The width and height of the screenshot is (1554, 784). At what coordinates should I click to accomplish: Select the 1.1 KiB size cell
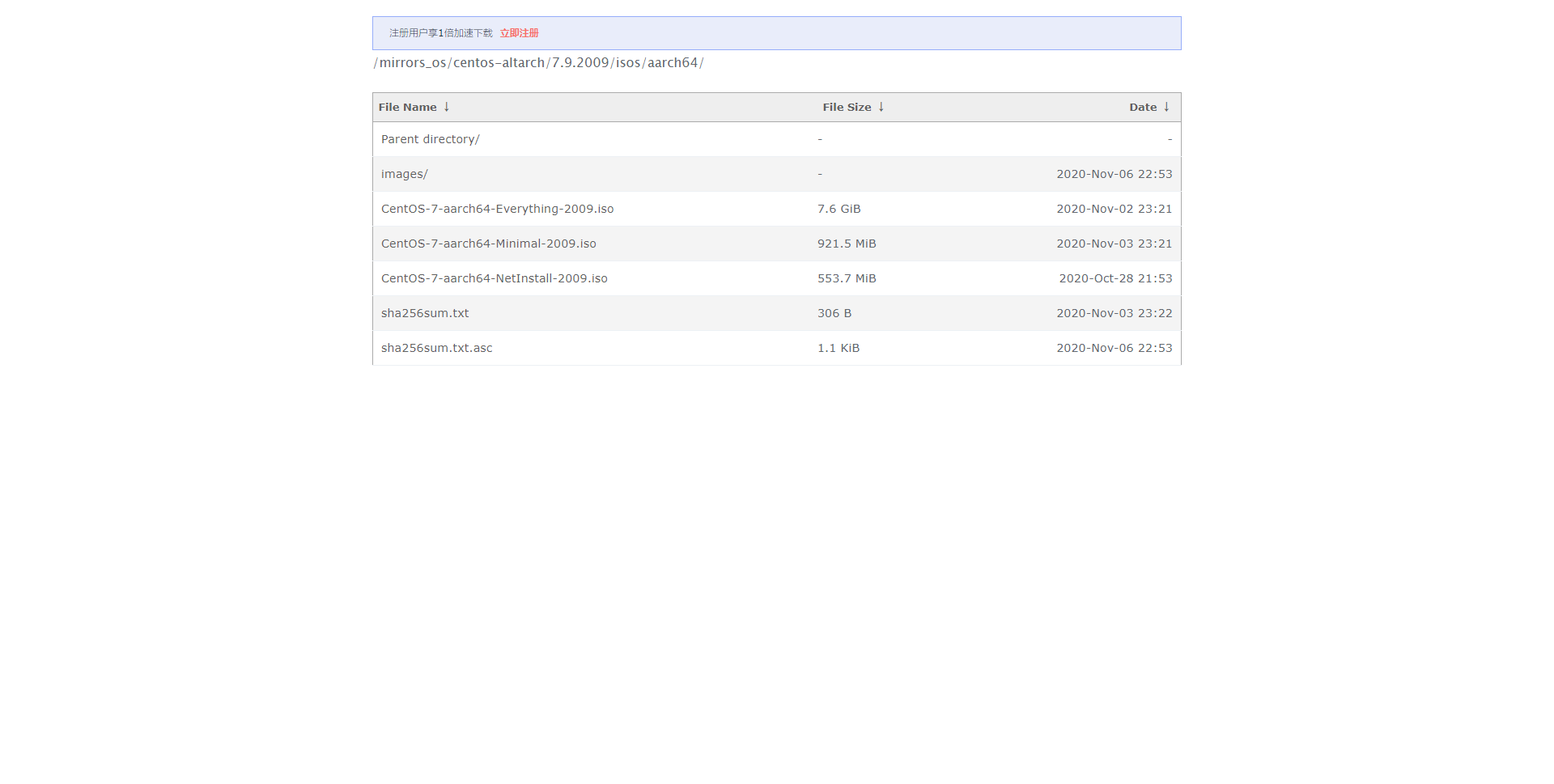839,348
